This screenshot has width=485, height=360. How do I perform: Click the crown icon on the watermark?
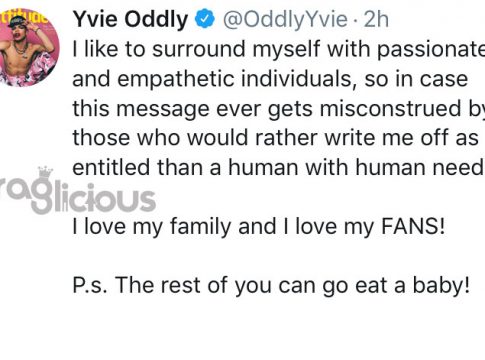(45, 173)
